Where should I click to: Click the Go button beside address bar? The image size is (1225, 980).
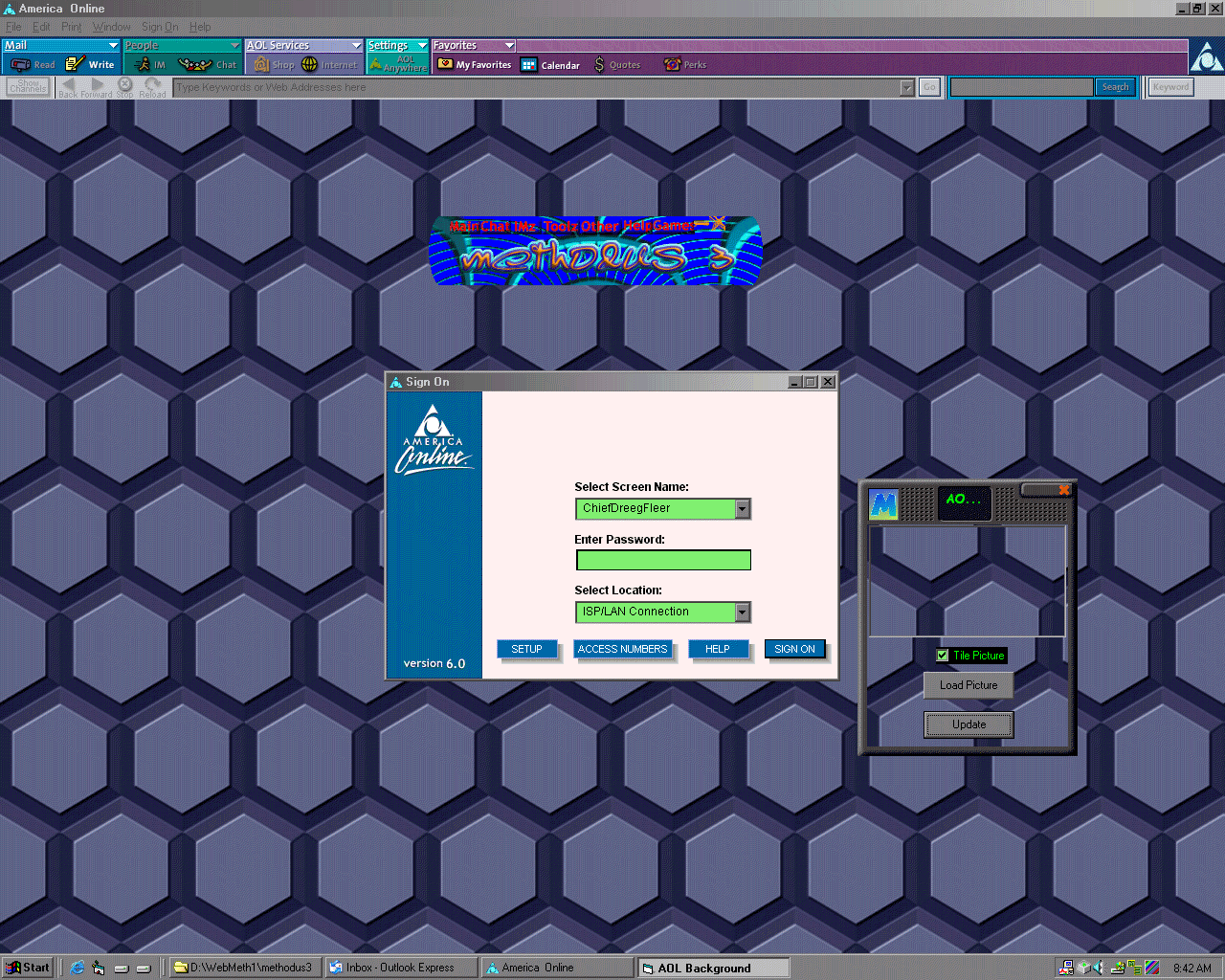click(929, 87)
